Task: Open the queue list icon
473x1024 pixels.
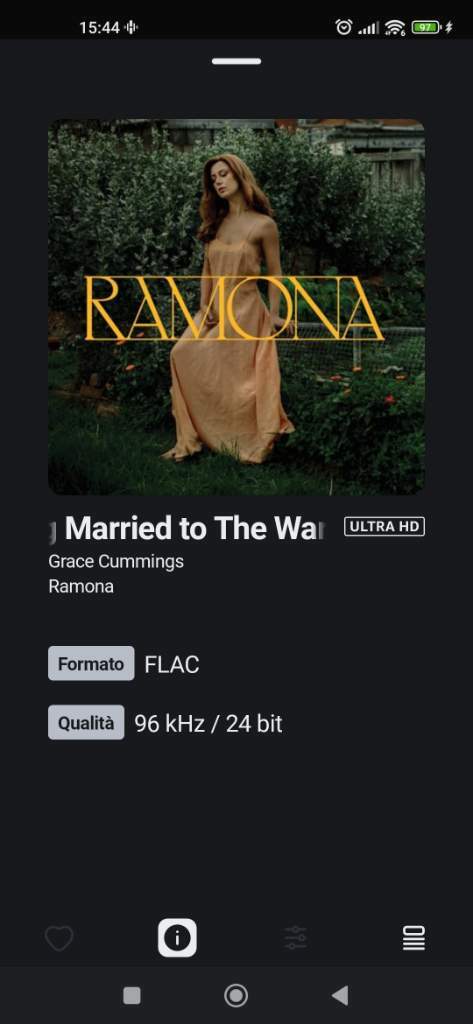Action: [x=414, y=938]
